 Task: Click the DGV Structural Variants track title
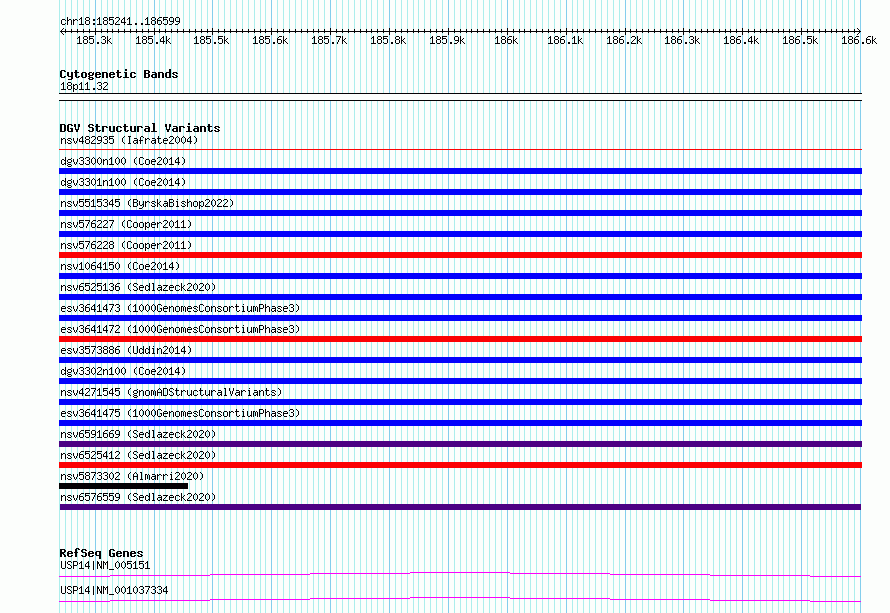pyautogui.click(x=140, y=128)
